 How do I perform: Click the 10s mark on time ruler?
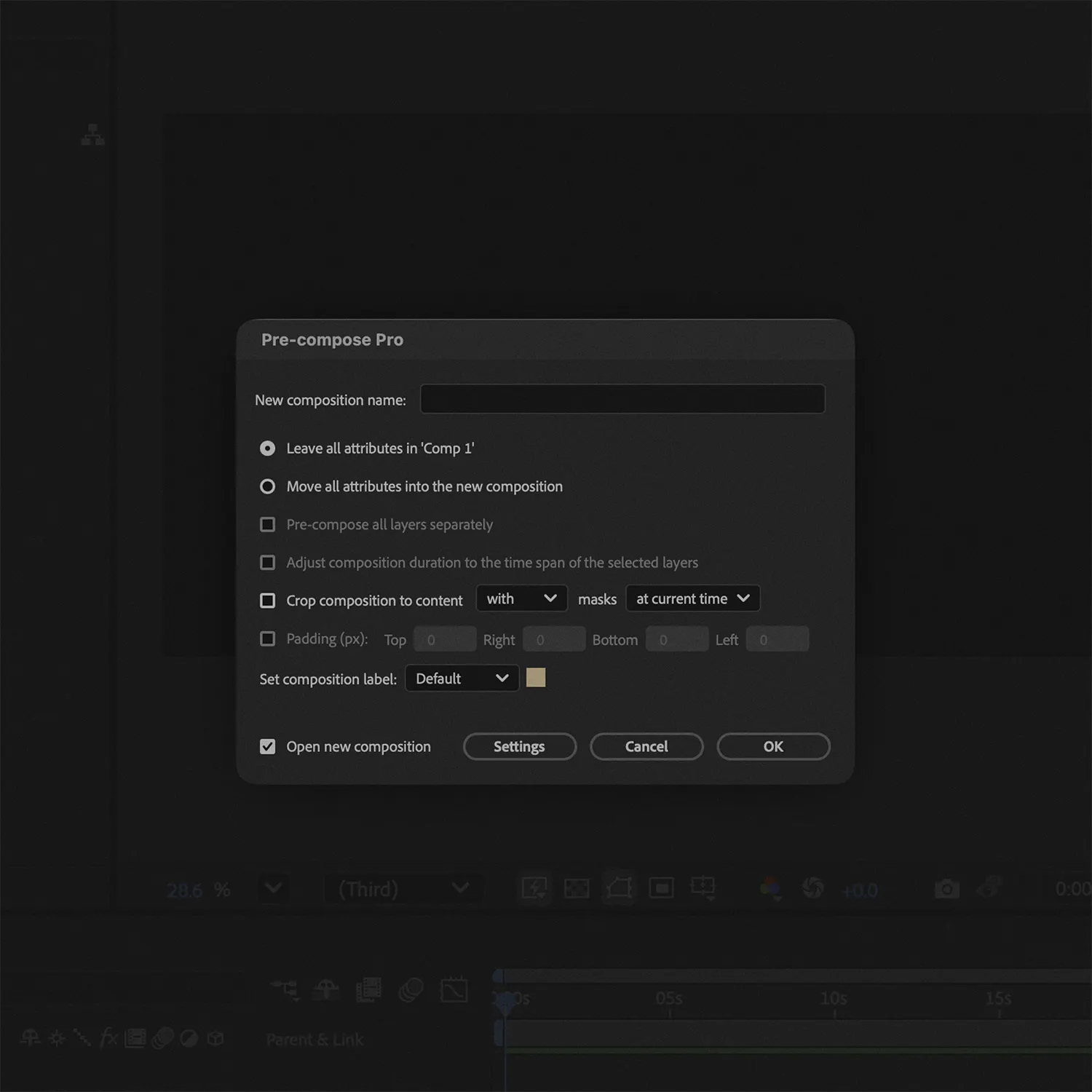click(834, 998)
